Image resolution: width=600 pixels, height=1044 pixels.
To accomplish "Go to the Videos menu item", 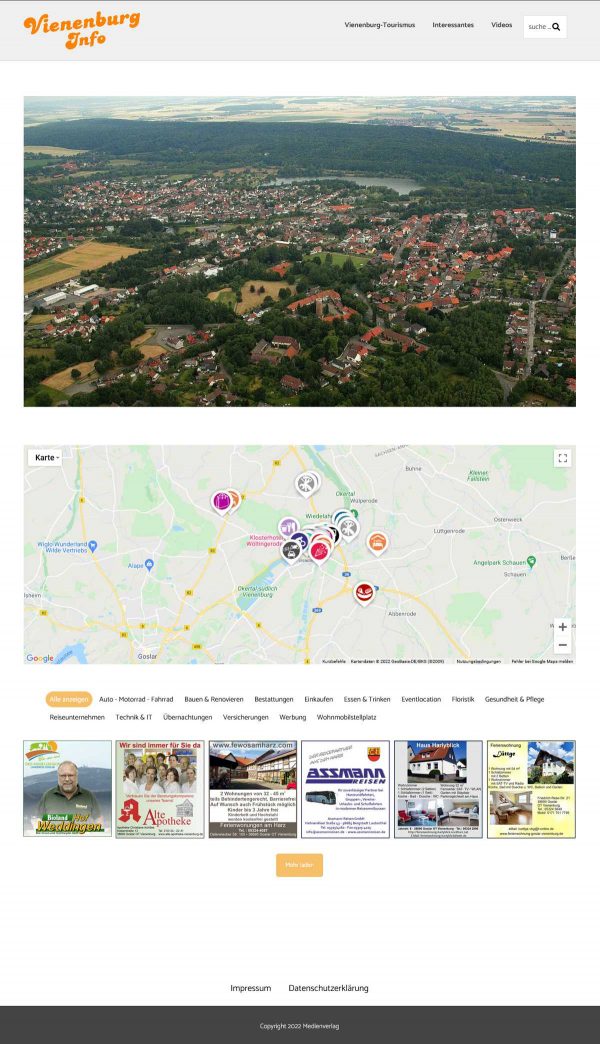I will [x=501, y=25].
